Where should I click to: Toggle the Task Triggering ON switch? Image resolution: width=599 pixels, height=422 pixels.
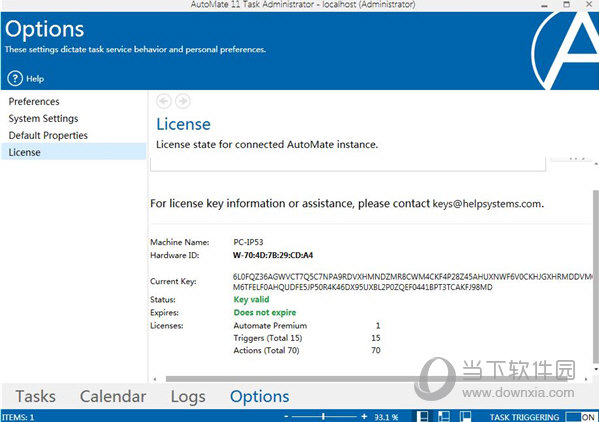click(581, 417)
